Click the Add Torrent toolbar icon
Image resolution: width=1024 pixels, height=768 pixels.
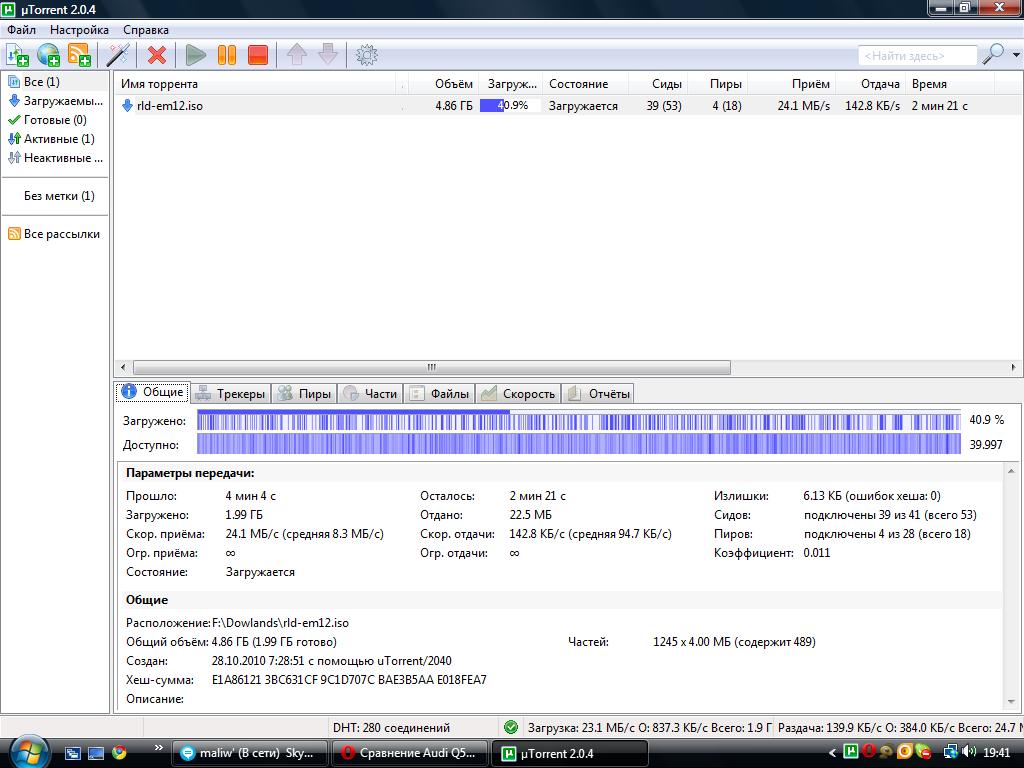pyautogui.click(x=17, y=55)
